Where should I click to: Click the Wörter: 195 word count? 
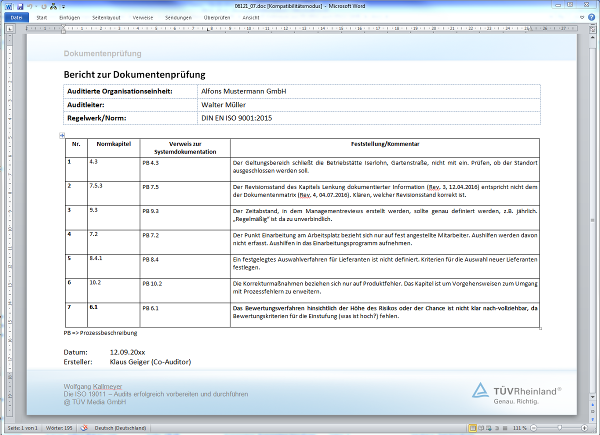(59, 429)
